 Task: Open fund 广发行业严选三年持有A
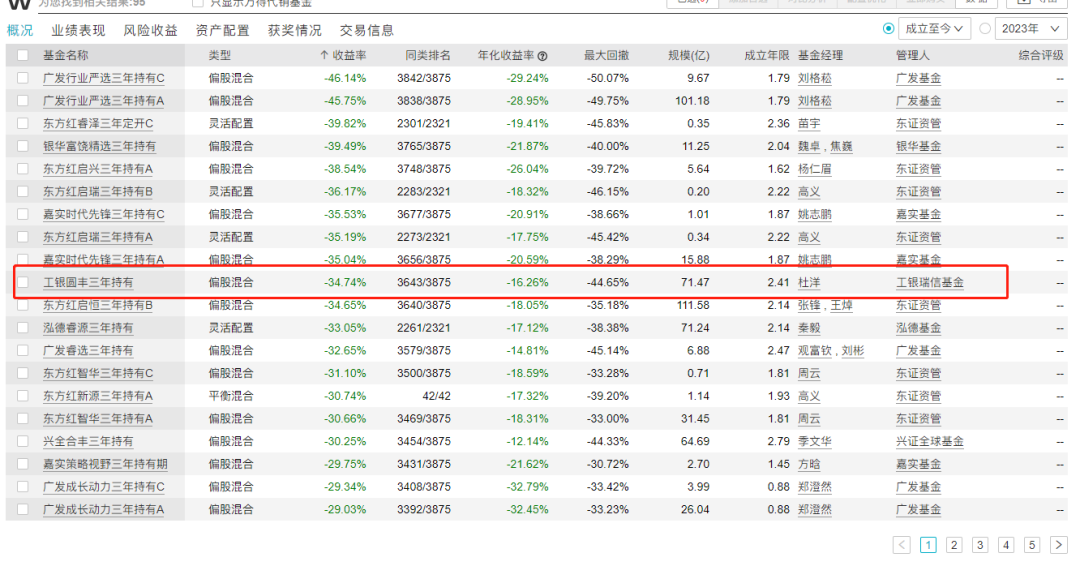pyautogui.click(x=104, y=101)
